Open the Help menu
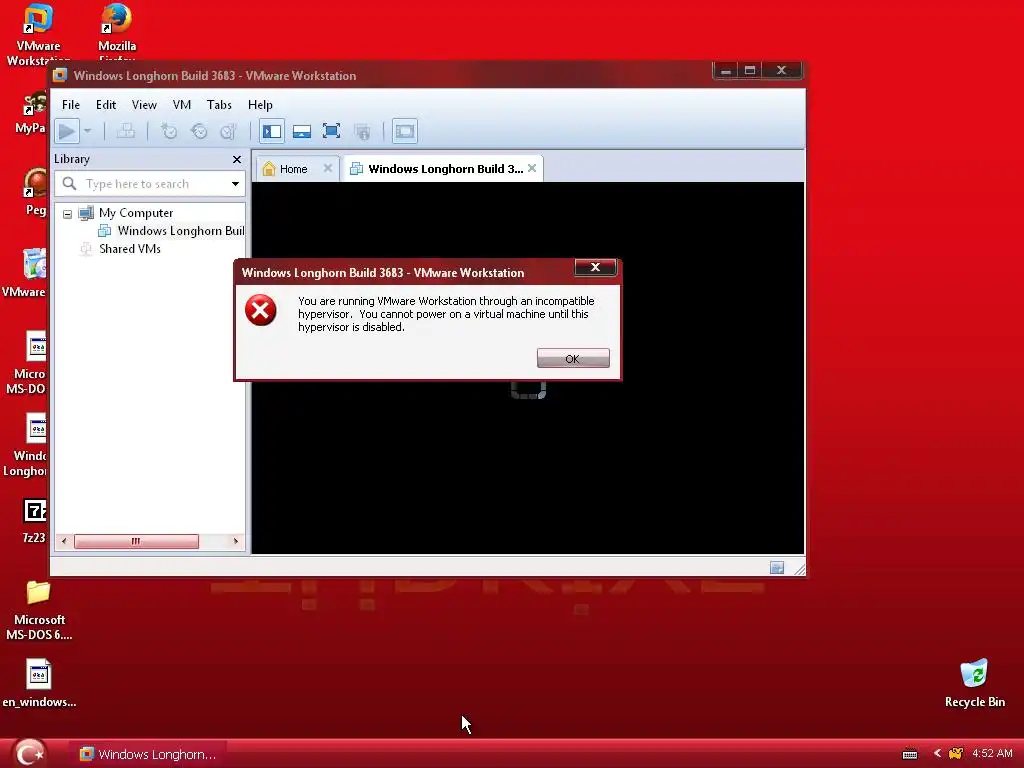This screenshot has width=1024, height=768. 260,104
